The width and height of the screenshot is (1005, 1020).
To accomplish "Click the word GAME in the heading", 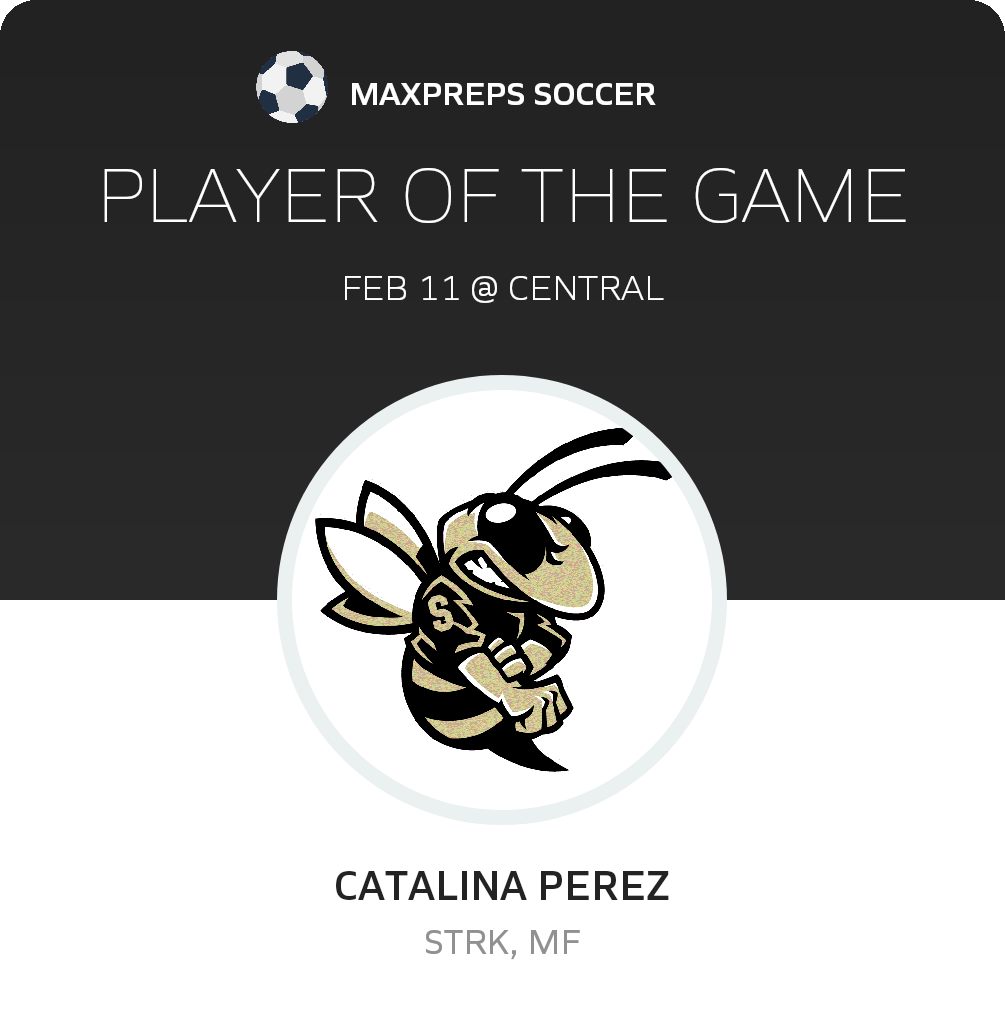I will 800,196.
